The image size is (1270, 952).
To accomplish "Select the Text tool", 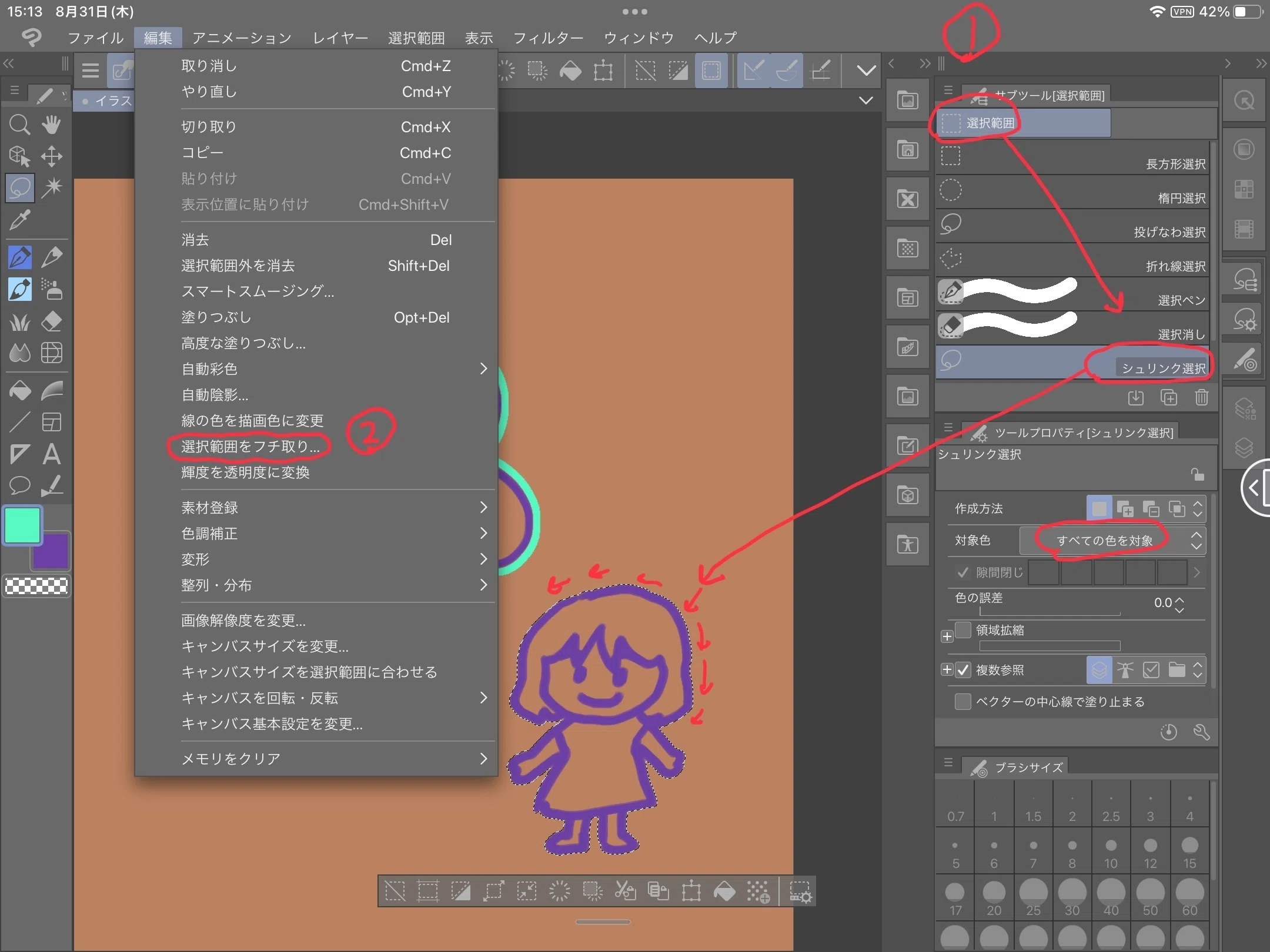I will click(52, 454).
